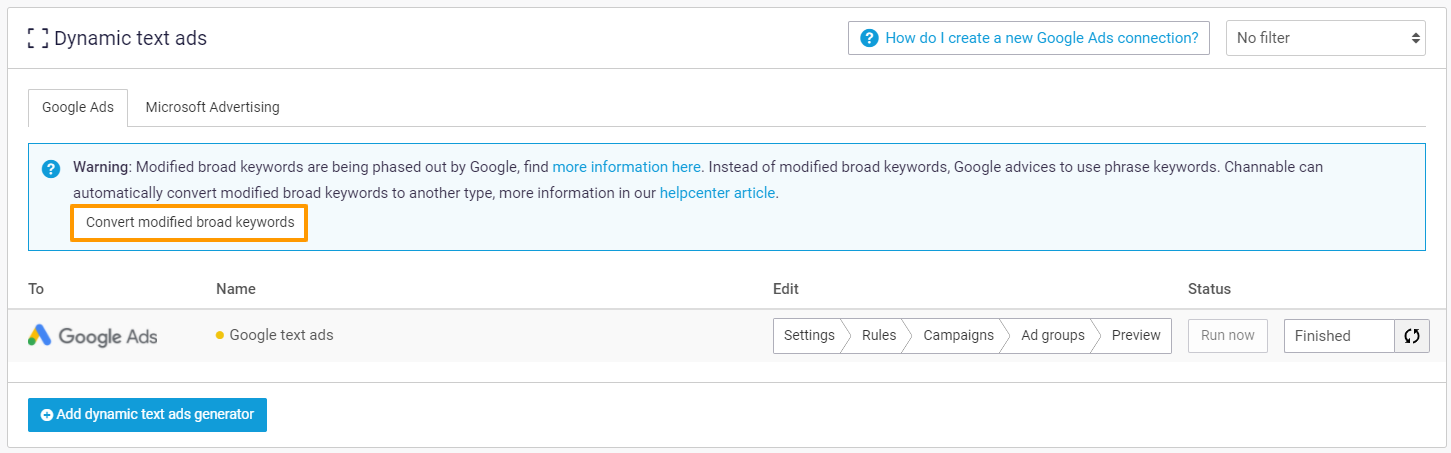Image resolution: width=1451 pixels, height=453 pixels.
Task: Switch to the Google Ads tab
Action: 78,107
